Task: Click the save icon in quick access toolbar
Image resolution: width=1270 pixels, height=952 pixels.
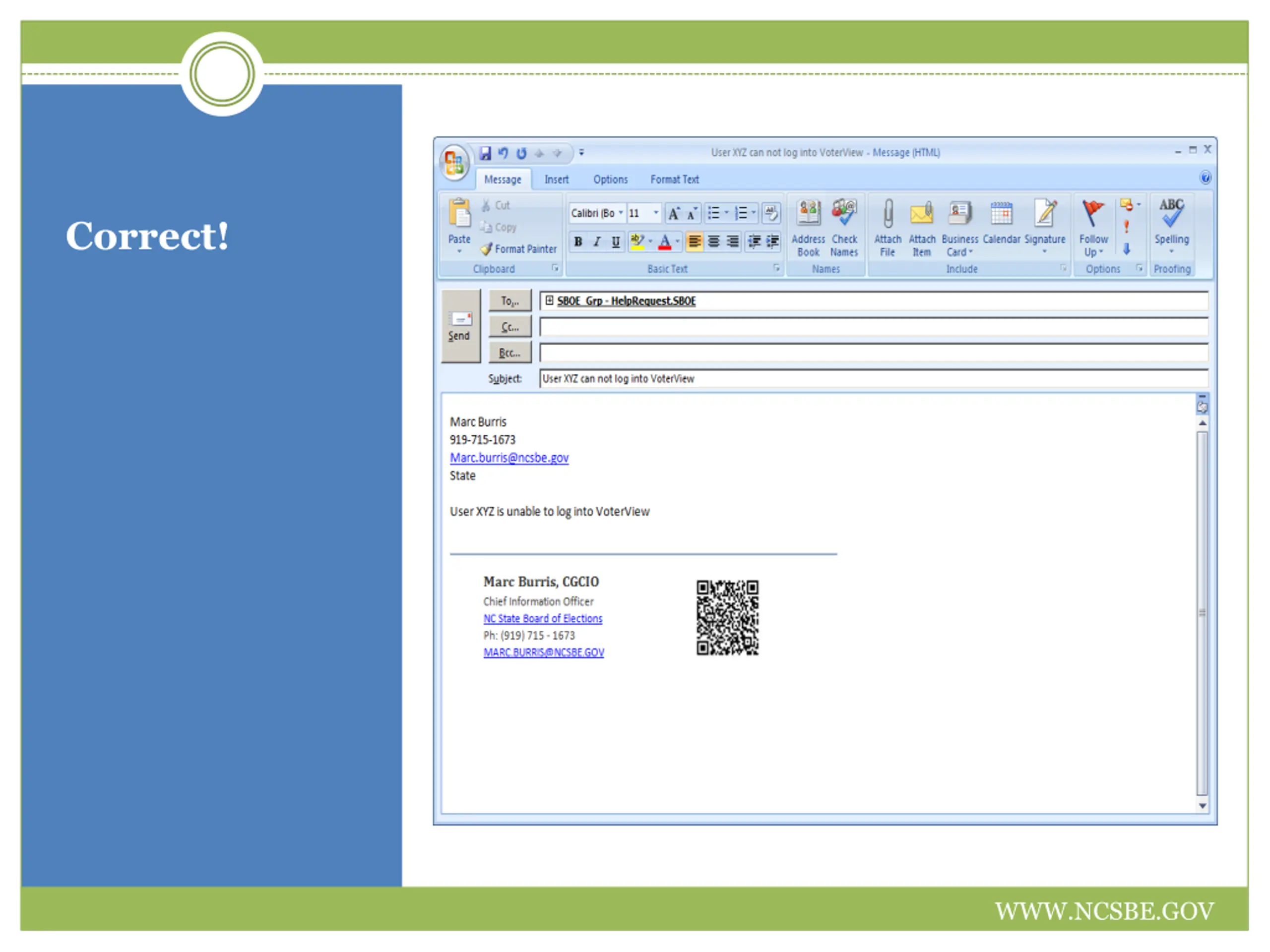Action: coord(485,153)
